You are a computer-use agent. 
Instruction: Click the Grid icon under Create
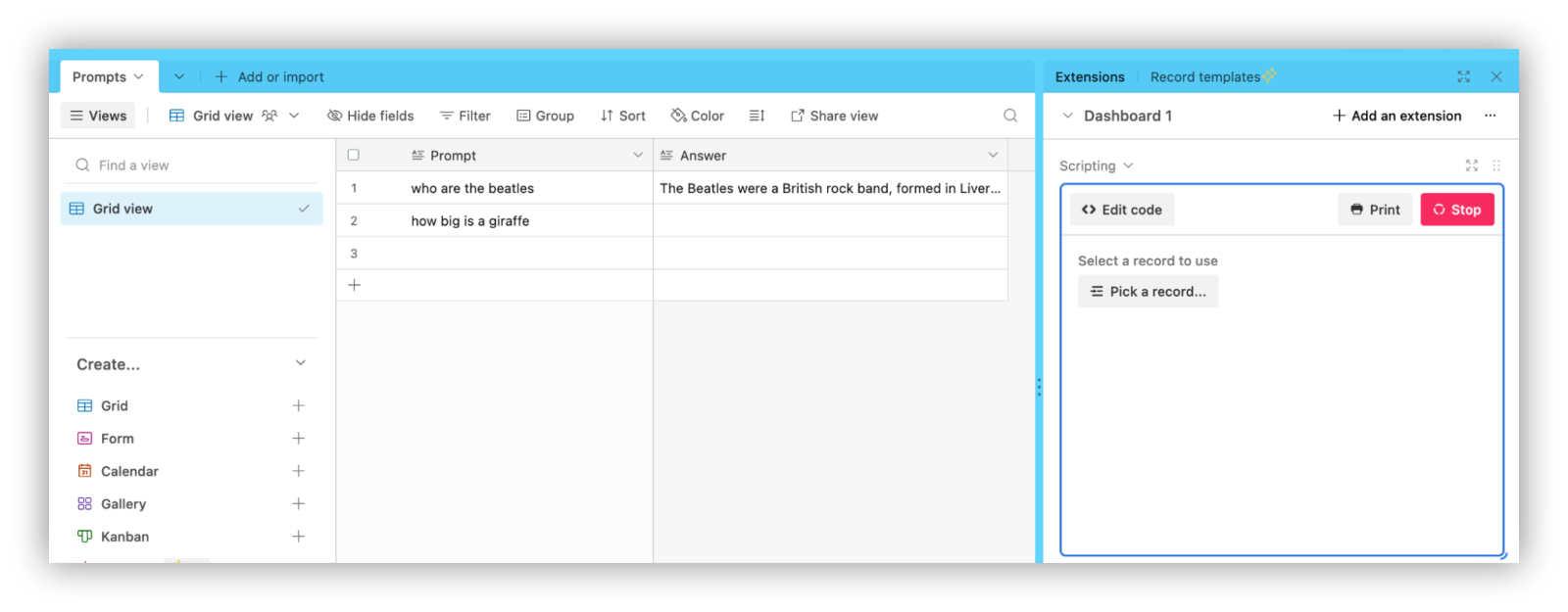[85, 405]
